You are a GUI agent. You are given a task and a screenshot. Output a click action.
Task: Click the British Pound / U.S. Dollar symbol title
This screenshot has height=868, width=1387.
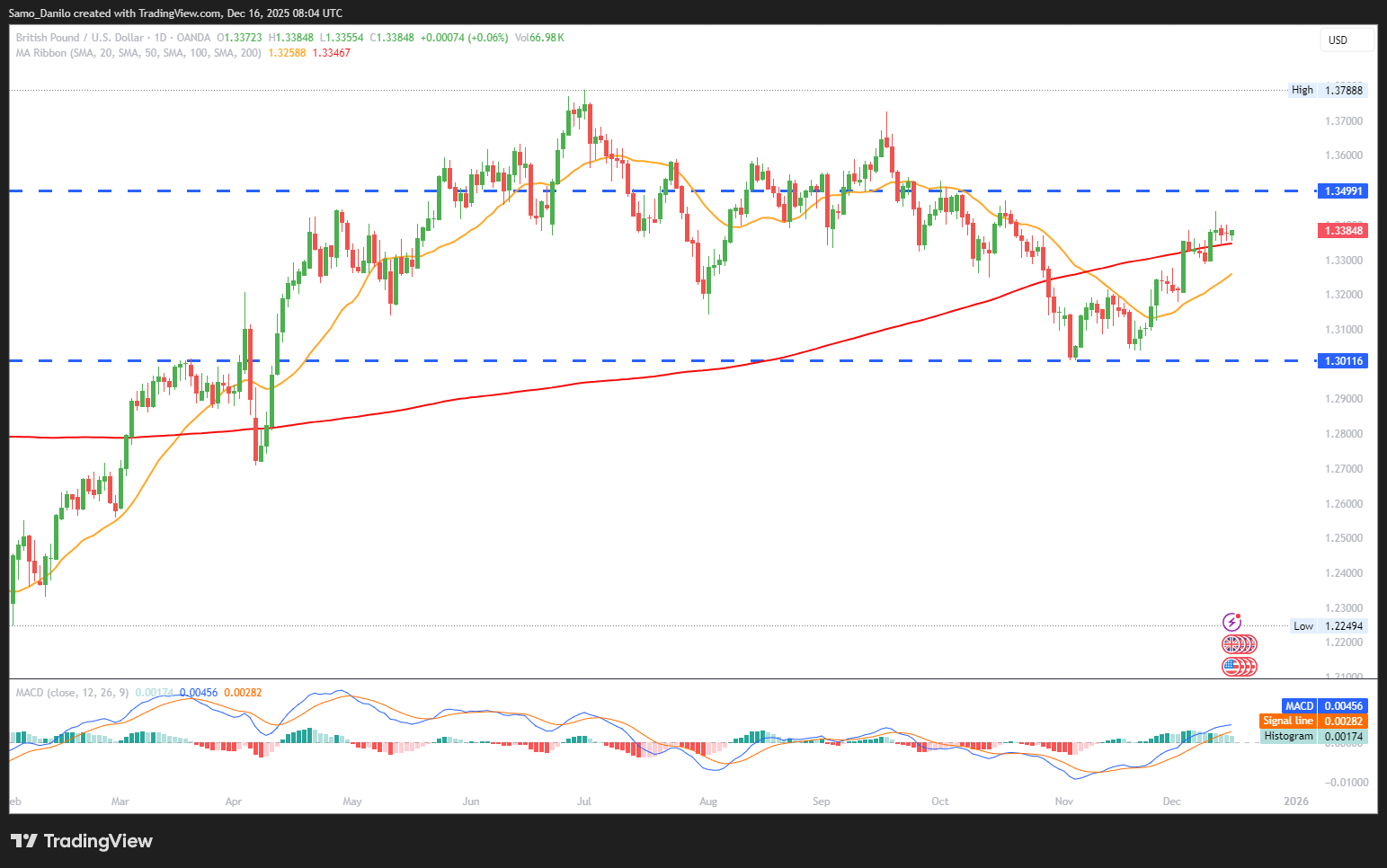click(79, 38)
